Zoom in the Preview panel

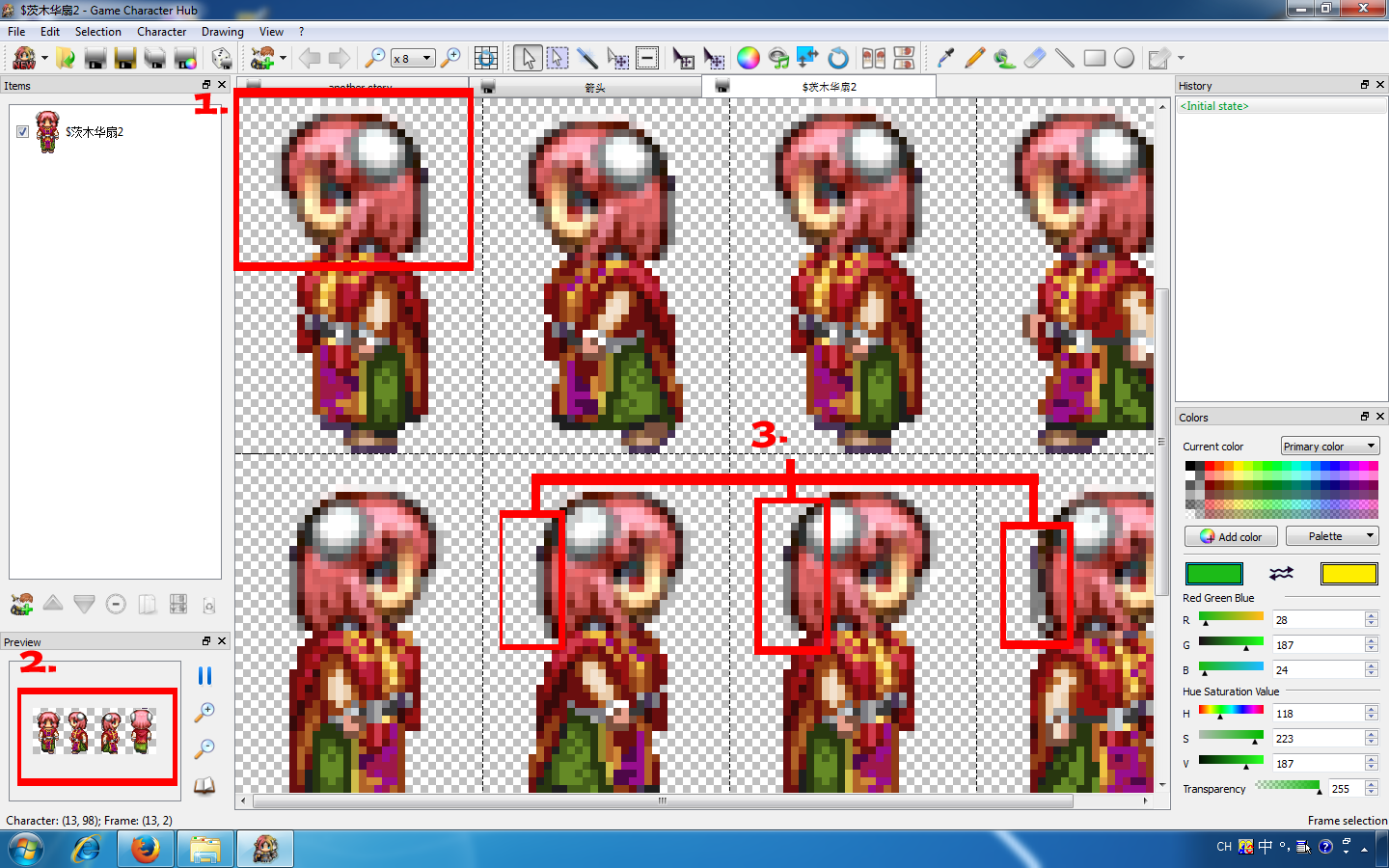pyautogui.click(x=204, y=713)
